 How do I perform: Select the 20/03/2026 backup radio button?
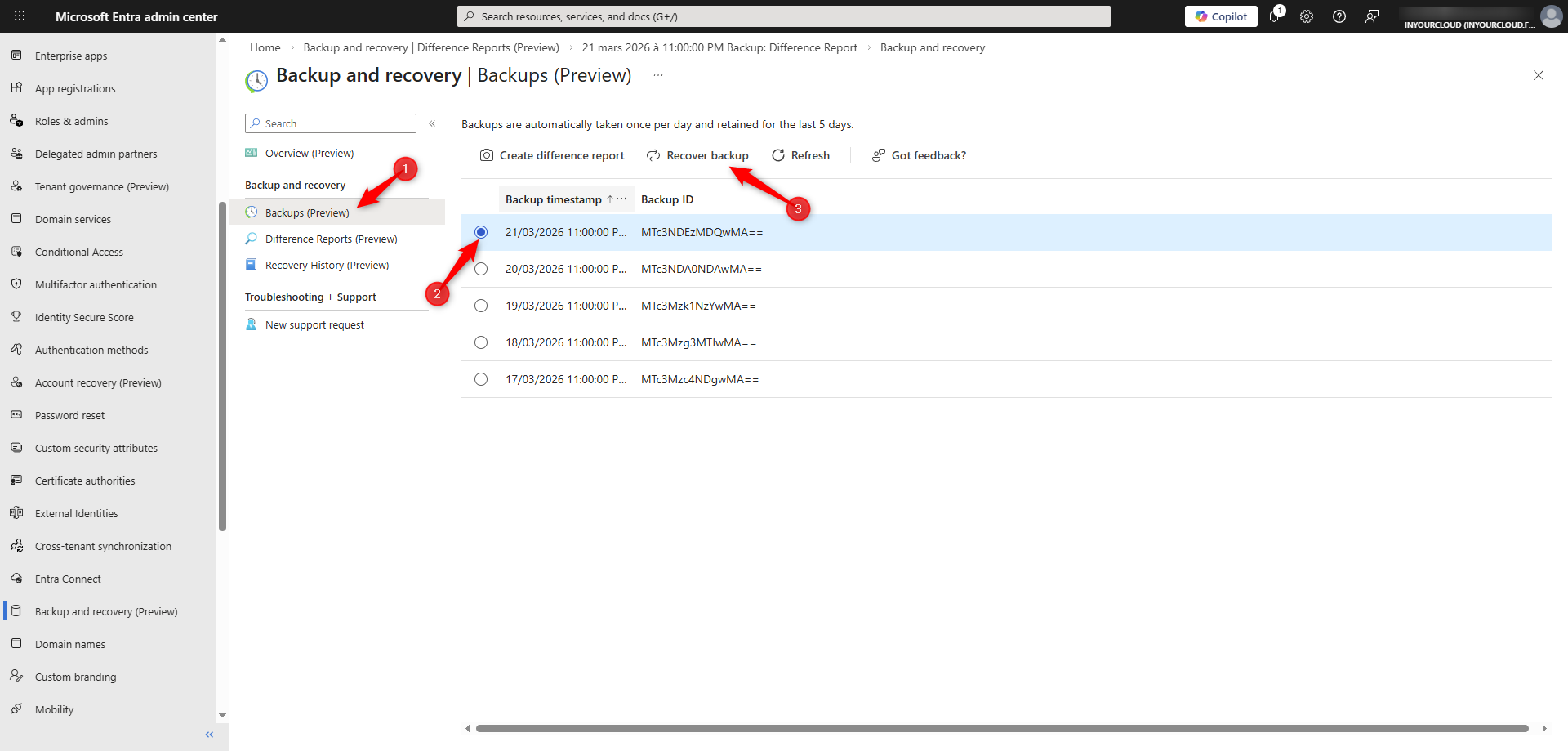(x=481, y=269)
